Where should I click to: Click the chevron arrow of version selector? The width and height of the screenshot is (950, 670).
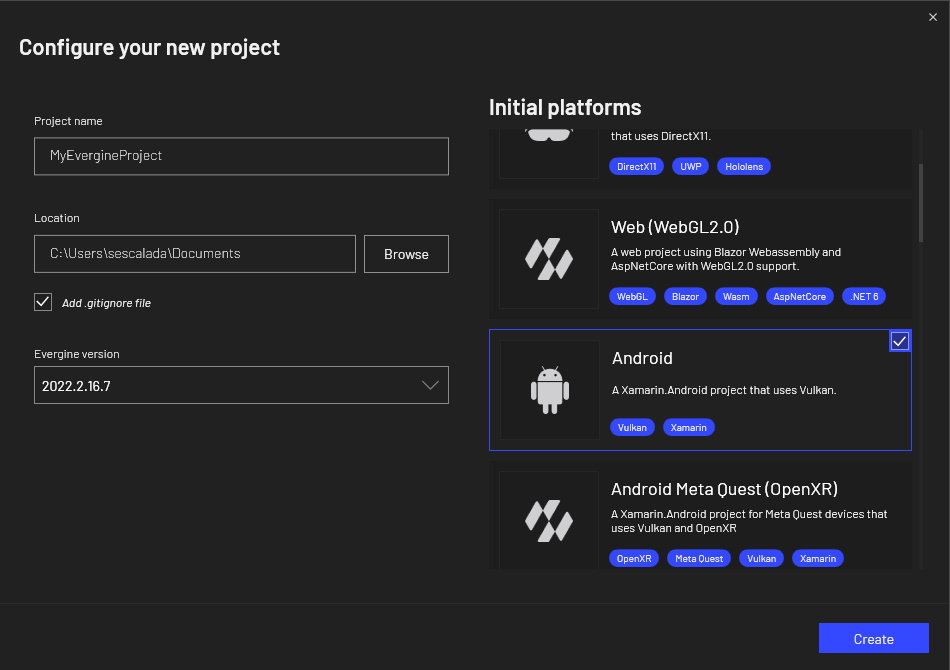click(x=431, y=385)
